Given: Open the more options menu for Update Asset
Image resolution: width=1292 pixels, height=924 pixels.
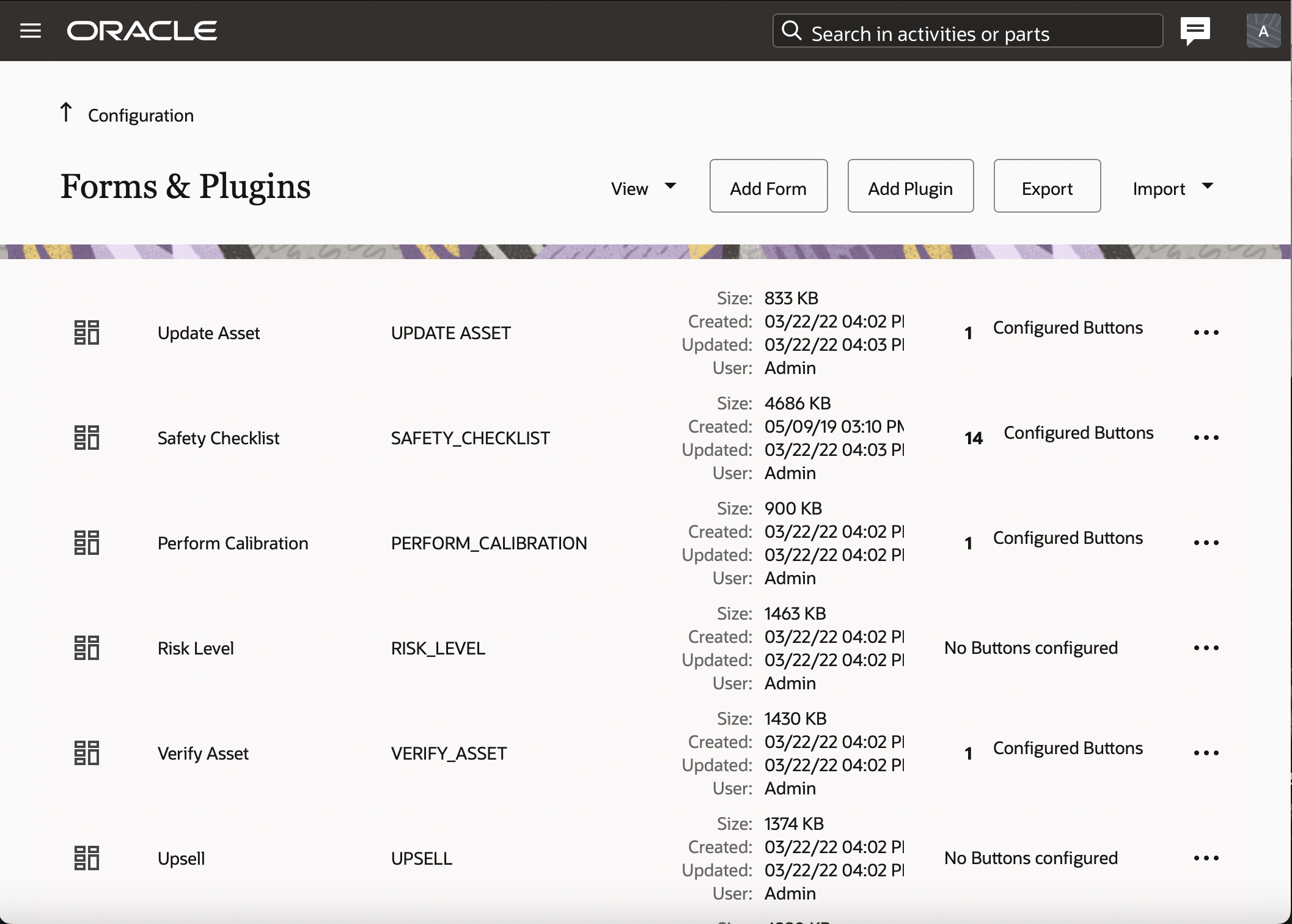Looking at the screenshot, I should (x=1206, y=332).
